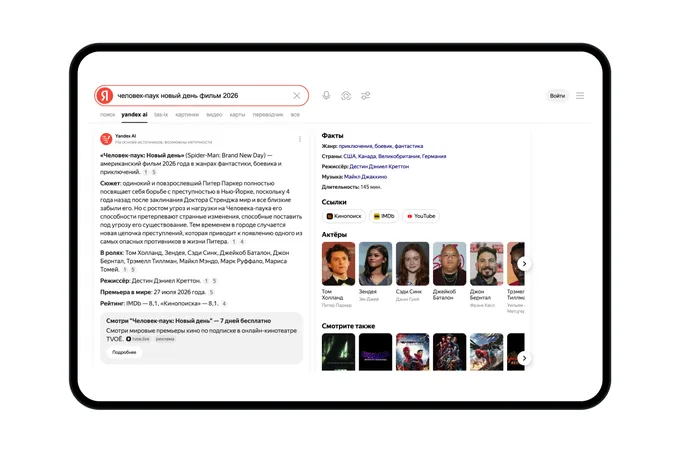Open the fourth Avengers-style poster in Смотрите также
The height and width of the screenshot is (453, 680).
click(x=449, y=352)
